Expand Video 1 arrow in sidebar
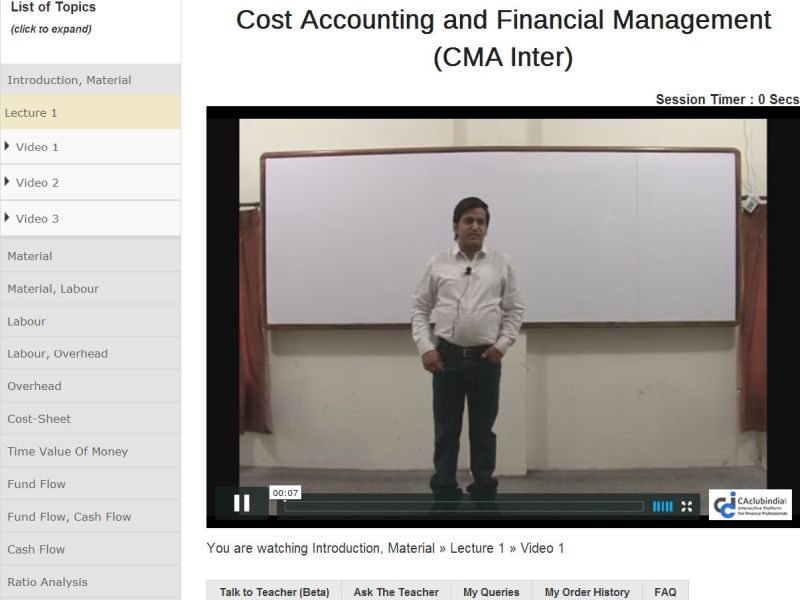The width and height of the screenshot is (800, 600). click(x=8, y=146)
